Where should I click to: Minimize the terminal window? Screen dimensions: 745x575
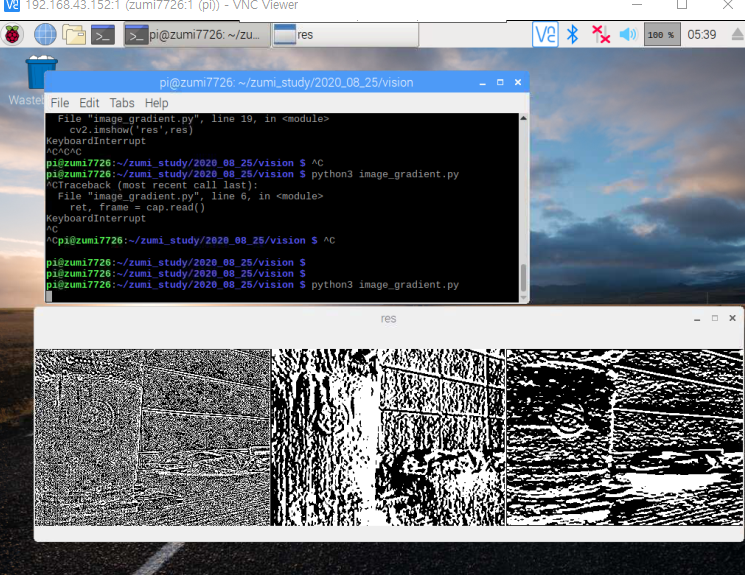pyautogui.click(x=482, y=83)
